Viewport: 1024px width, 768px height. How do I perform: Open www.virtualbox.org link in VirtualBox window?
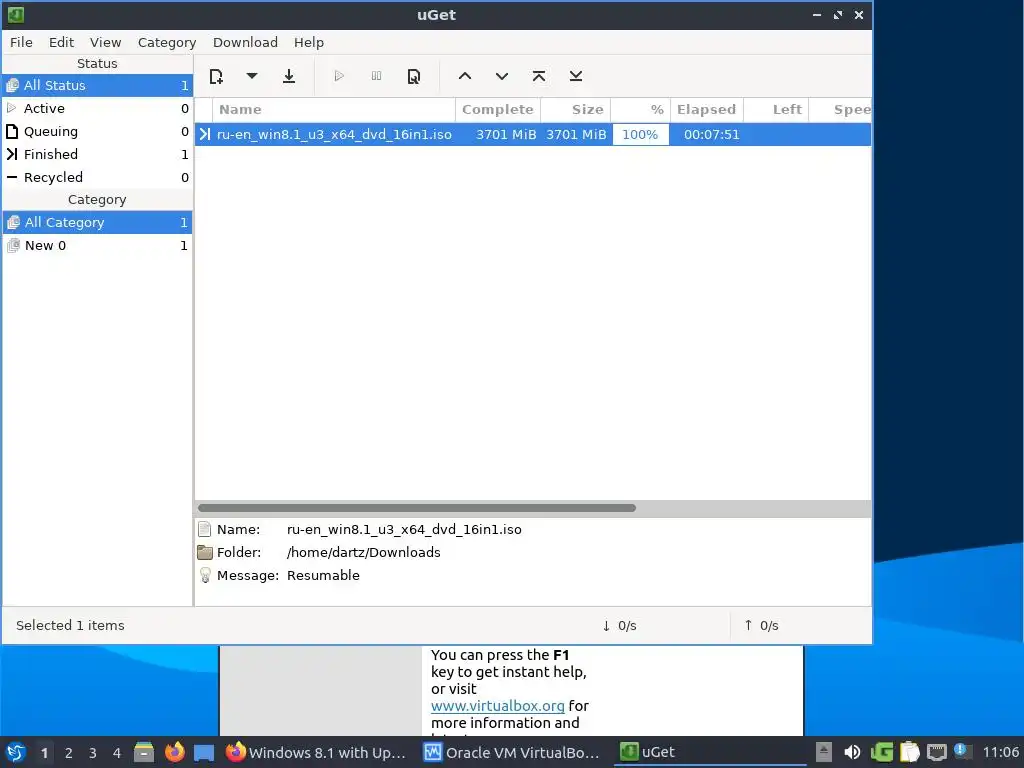[498, 706]
